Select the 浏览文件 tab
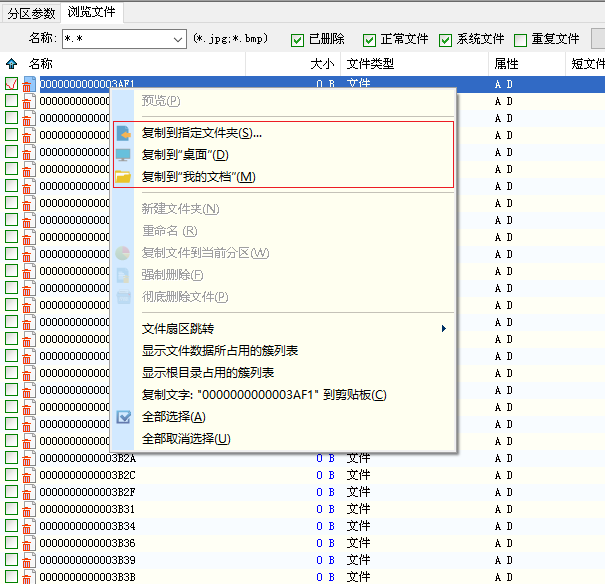This screenshot has height=584, width=605. (91, 12)
